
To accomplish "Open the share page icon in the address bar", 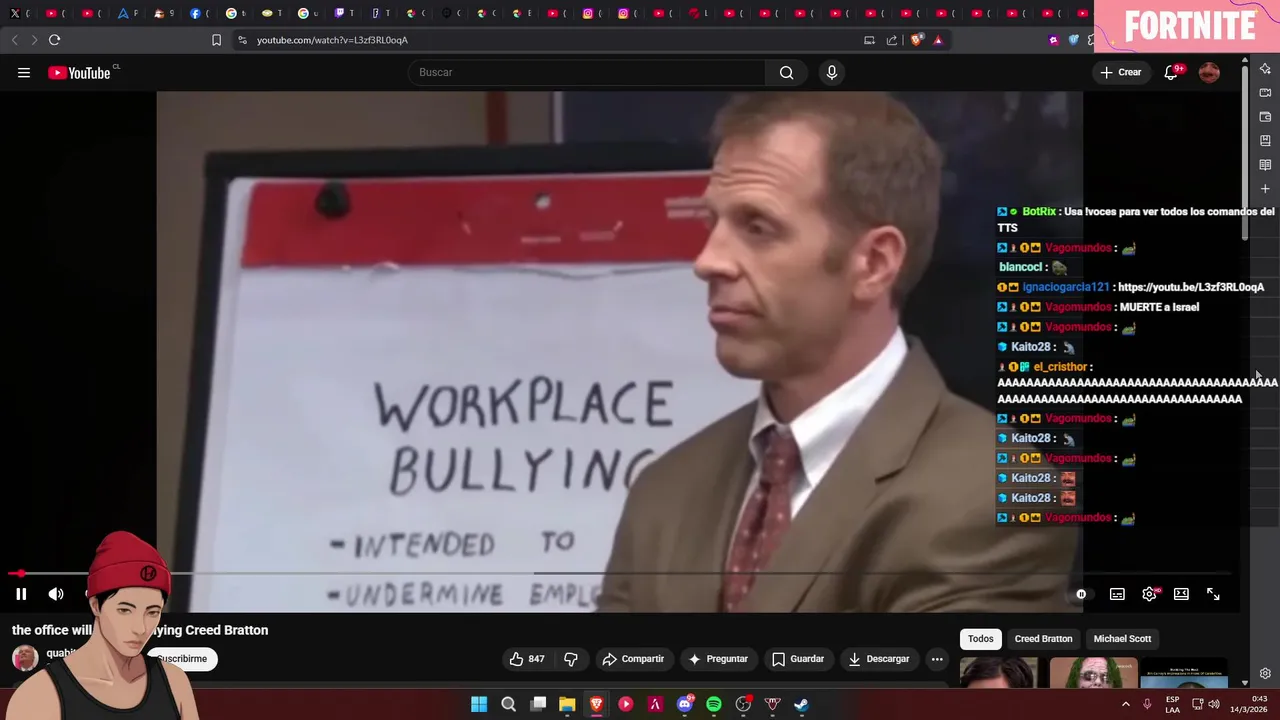I will (892, 40).
